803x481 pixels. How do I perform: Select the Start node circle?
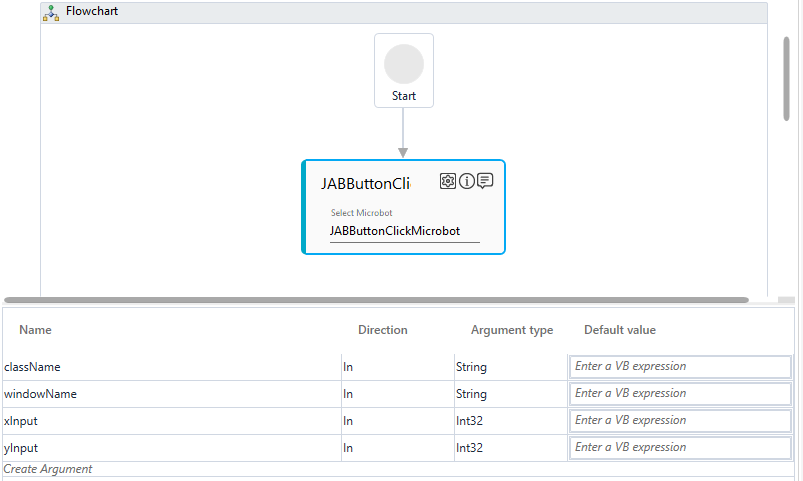(x=403, y=64)
